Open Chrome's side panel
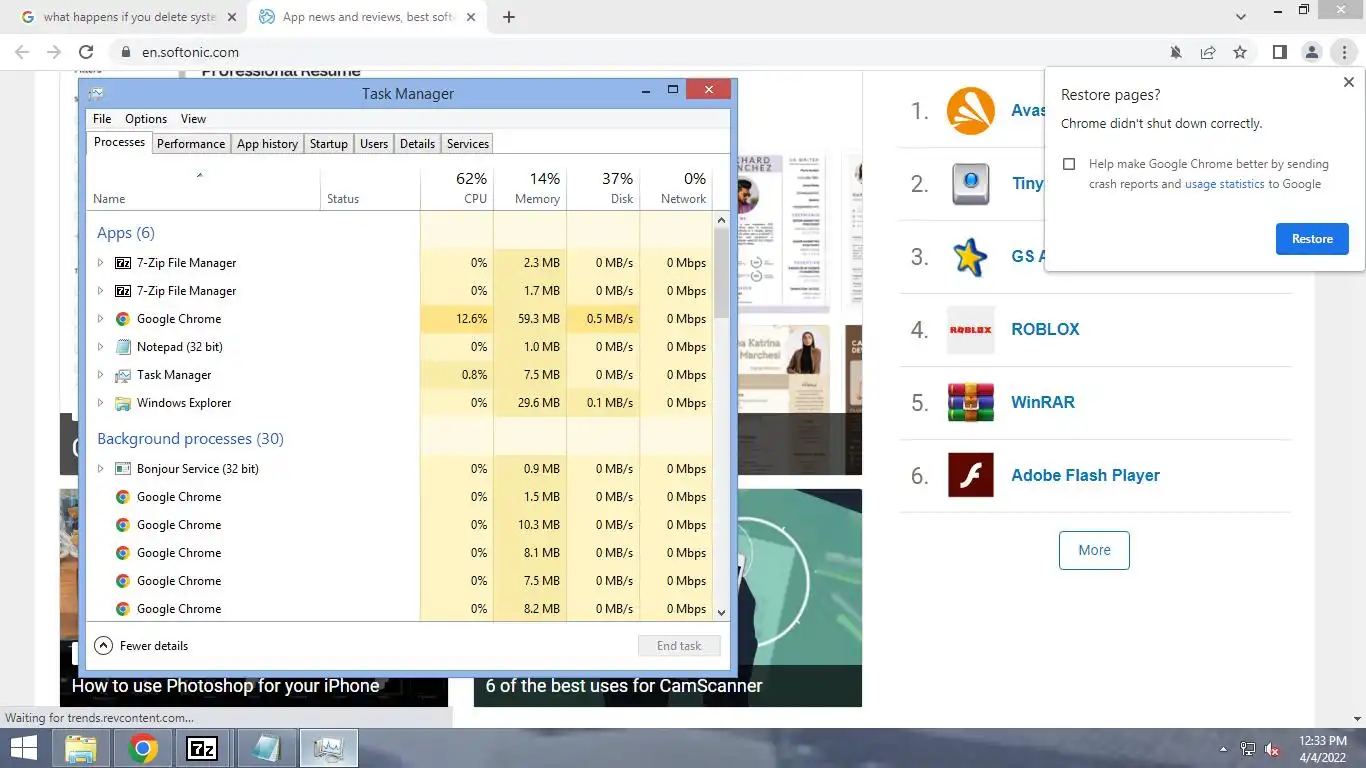The image size is (1366, 768). click(x=1279, y=52)
